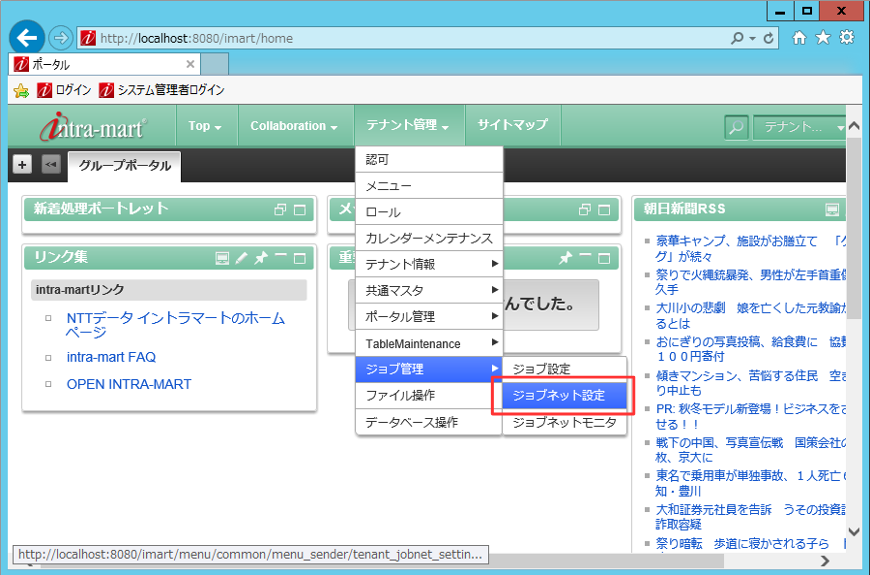Click the new browser tab button

(x=214, y=64)
